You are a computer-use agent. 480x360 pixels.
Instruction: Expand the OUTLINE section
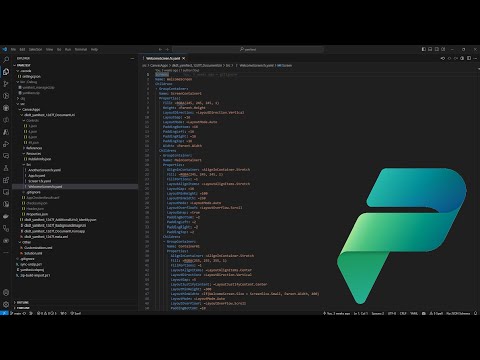point(22,302)
